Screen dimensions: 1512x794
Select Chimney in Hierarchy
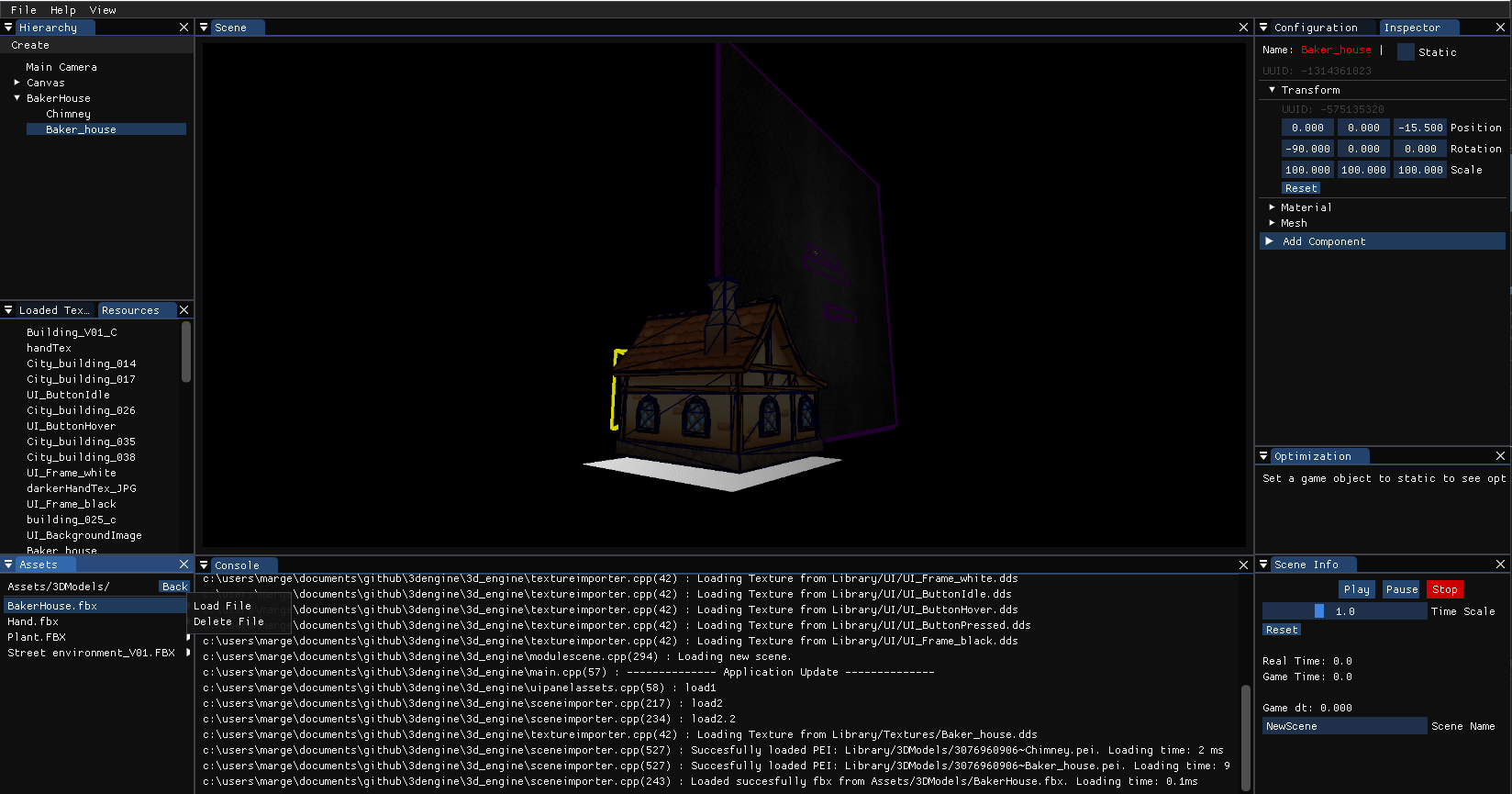tap(69, 114)
